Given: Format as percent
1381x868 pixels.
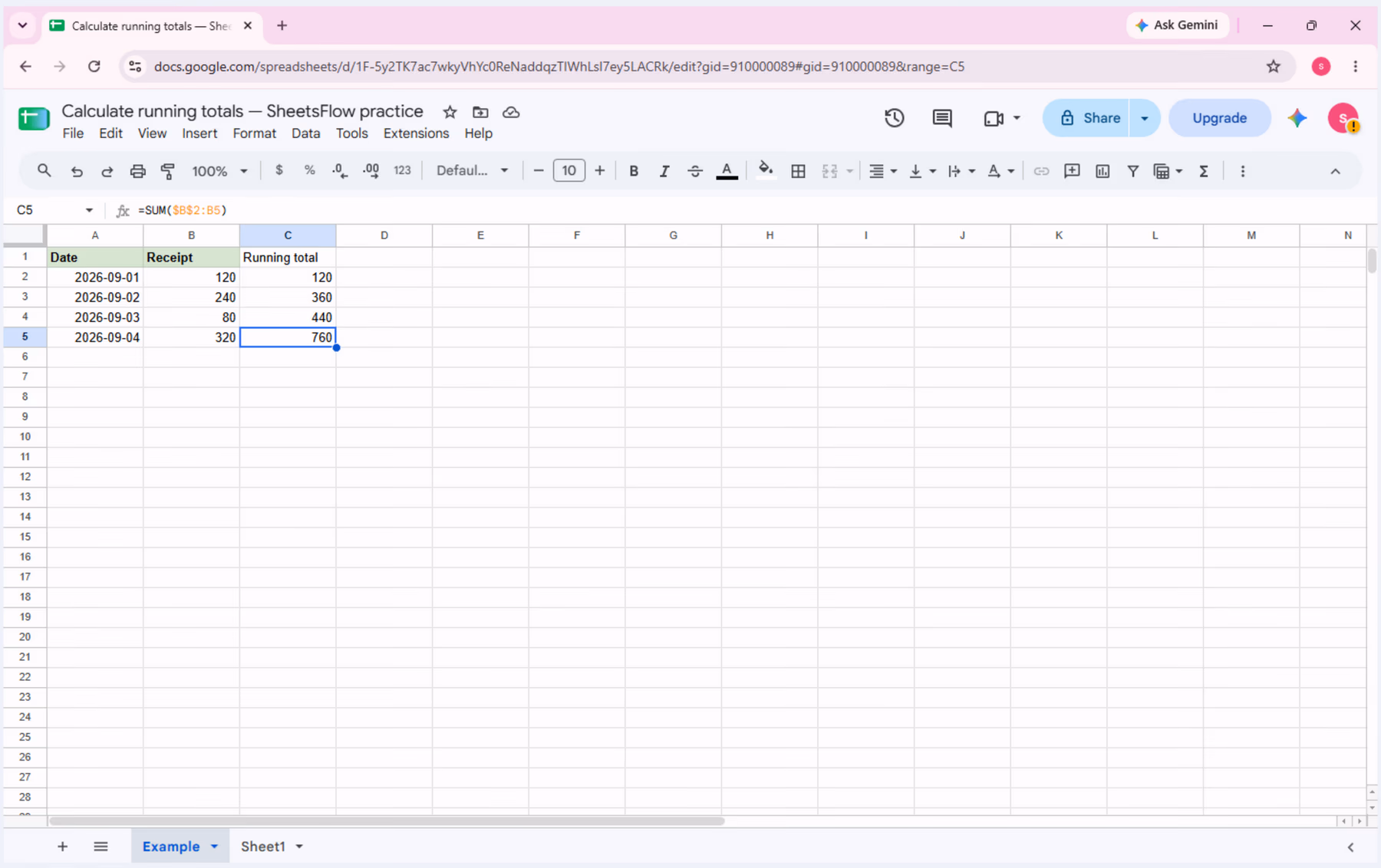Looking at the screenshot, I should (x=309, y=170).
